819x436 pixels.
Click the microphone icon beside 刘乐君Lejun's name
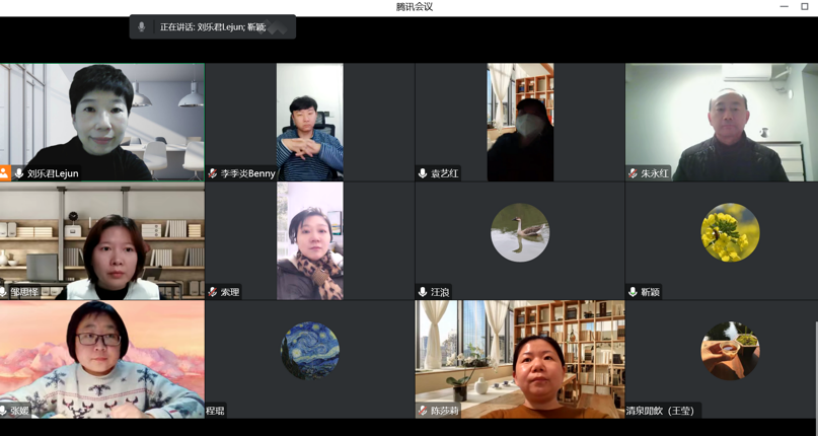coord(19,173)
